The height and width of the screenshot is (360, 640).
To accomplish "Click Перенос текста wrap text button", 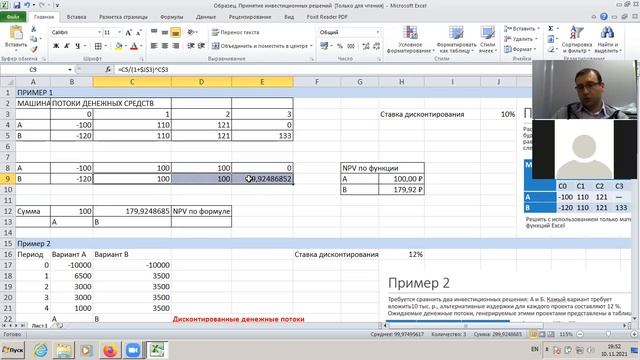I will 236,32.
